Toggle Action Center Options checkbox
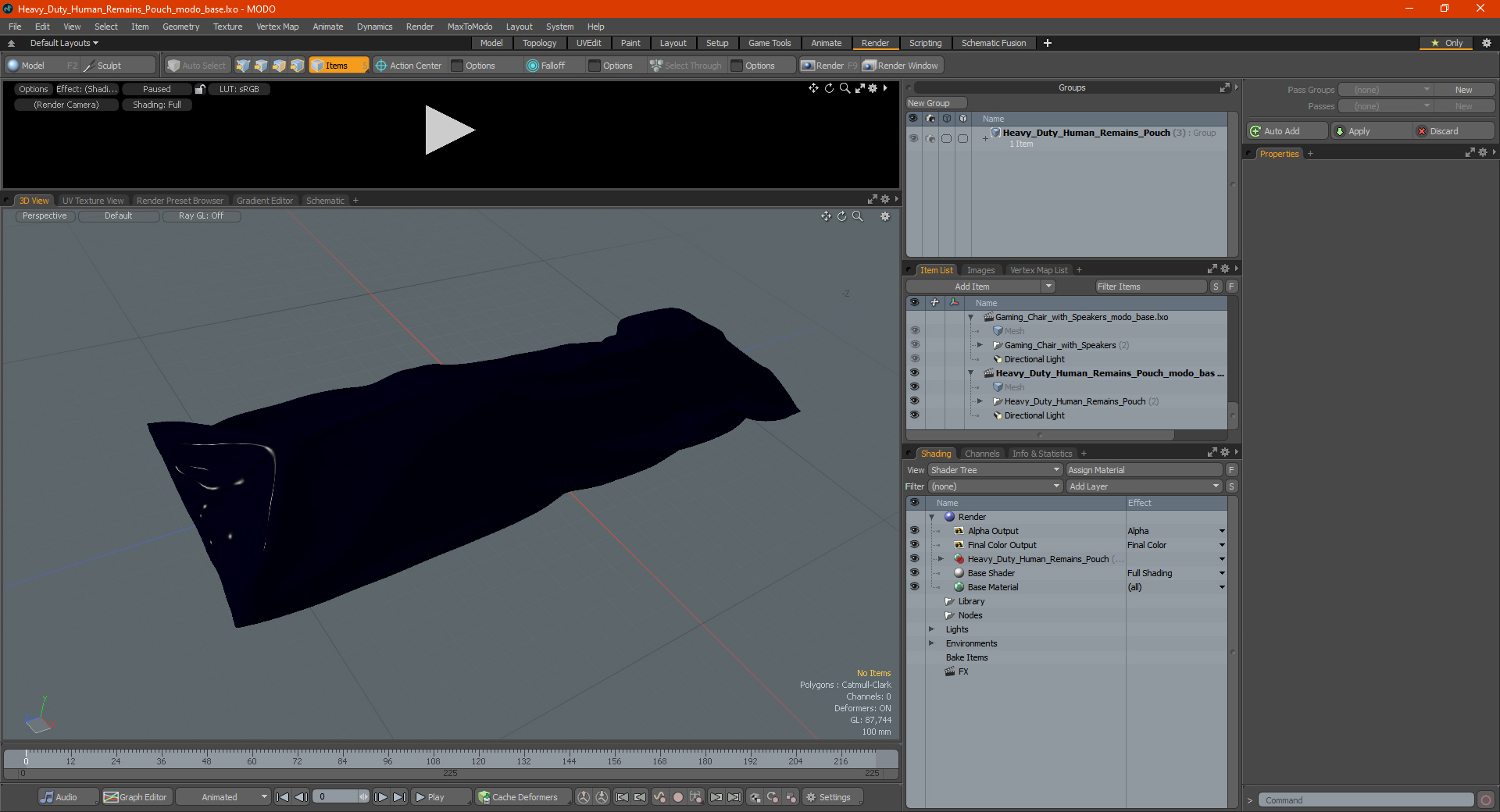Image resolution: width=1500 pixels, height=812 pixels. (x=458, y=66)
